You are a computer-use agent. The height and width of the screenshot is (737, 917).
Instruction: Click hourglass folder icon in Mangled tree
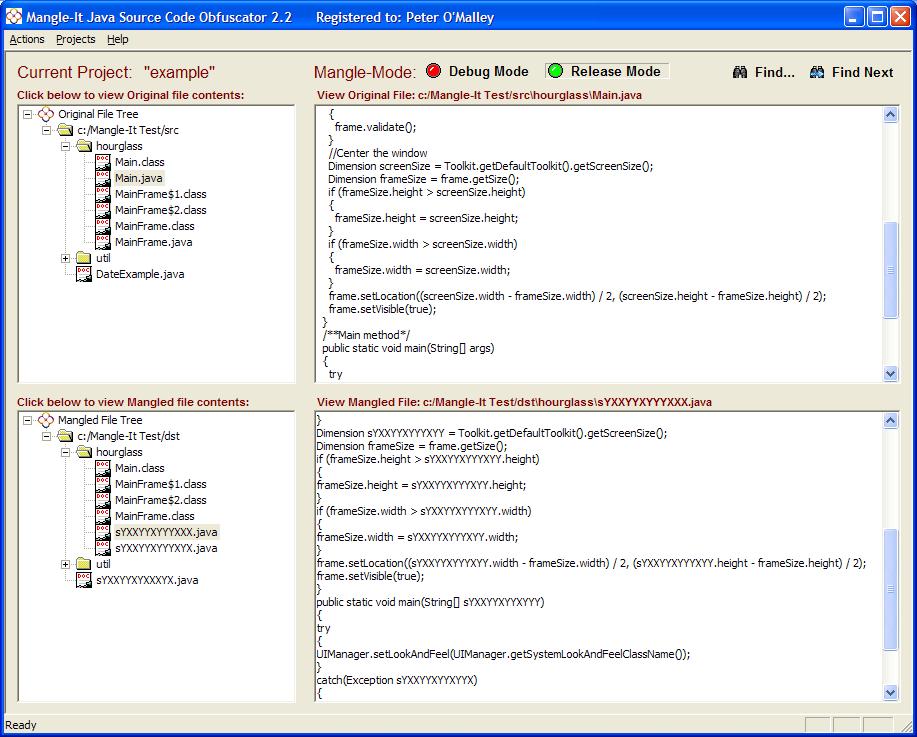click(84, 452)
